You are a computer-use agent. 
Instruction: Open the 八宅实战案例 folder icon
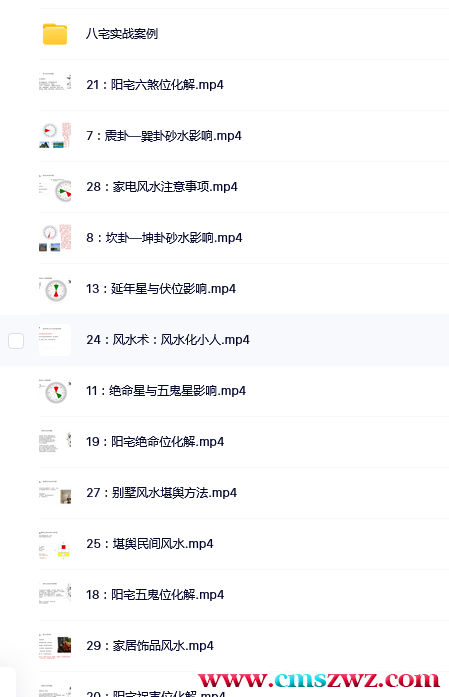tap(55, 34)
